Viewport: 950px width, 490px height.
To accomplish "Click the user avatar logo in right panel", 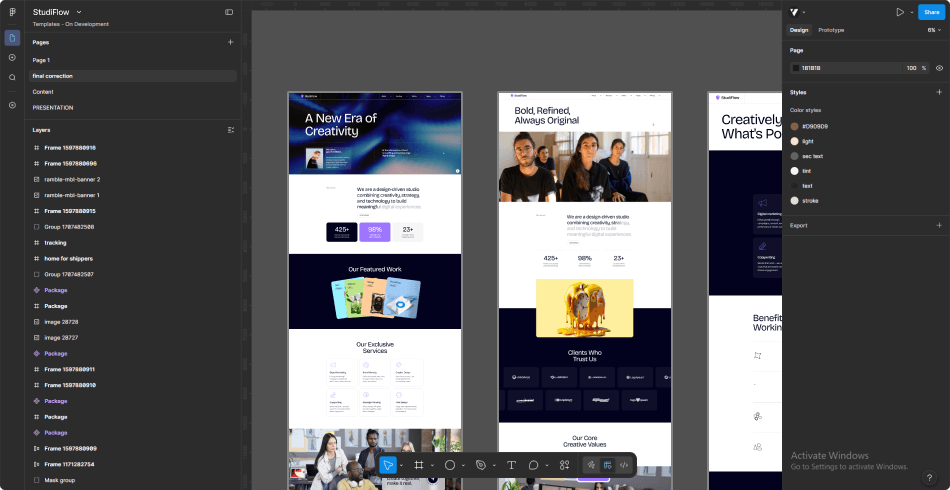I will coord(793,12).
